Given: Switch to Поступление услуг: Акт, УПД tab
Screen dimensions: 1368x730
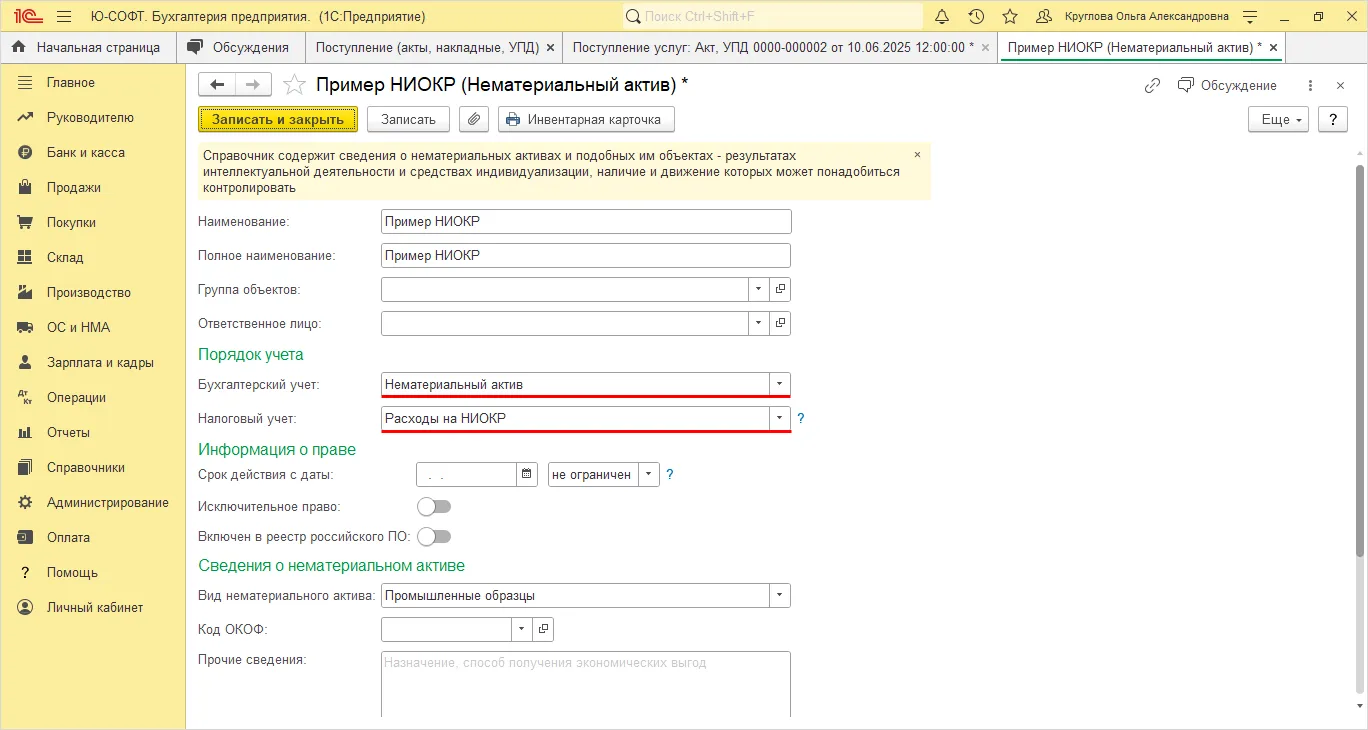Looking at the screenshot, I should tap(773, 47).
